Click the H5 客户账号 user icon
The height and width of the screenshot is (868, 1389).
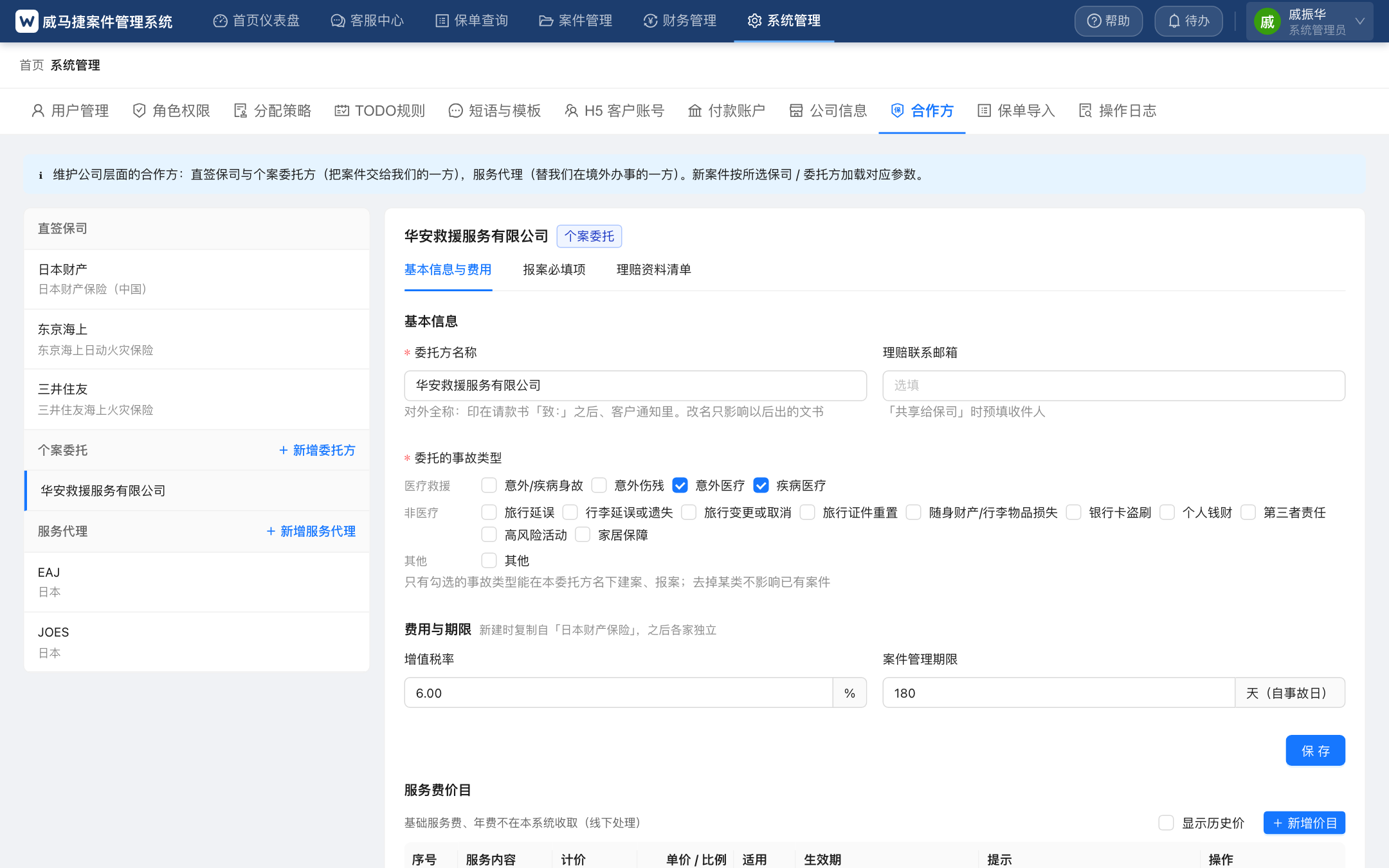tap(571, 111)
